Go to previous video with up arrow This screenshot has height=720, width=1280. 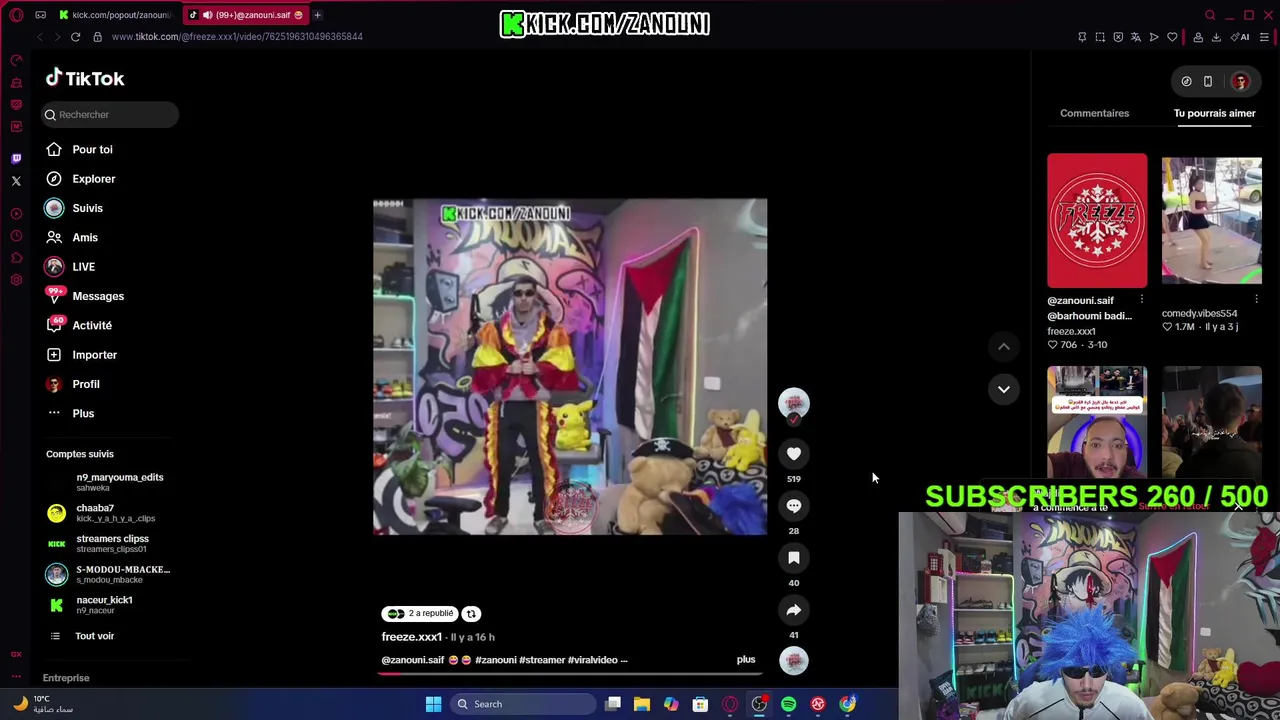click(1004, 347)
